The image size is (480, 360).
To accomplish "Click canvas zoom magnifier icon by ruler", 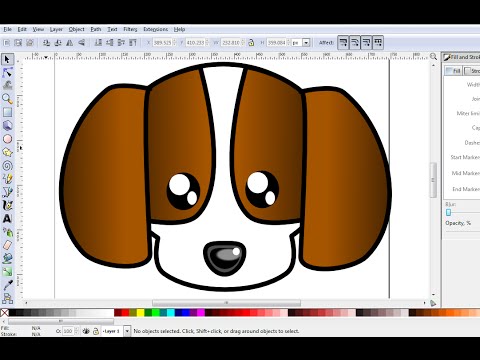I will tap(433, 57).
